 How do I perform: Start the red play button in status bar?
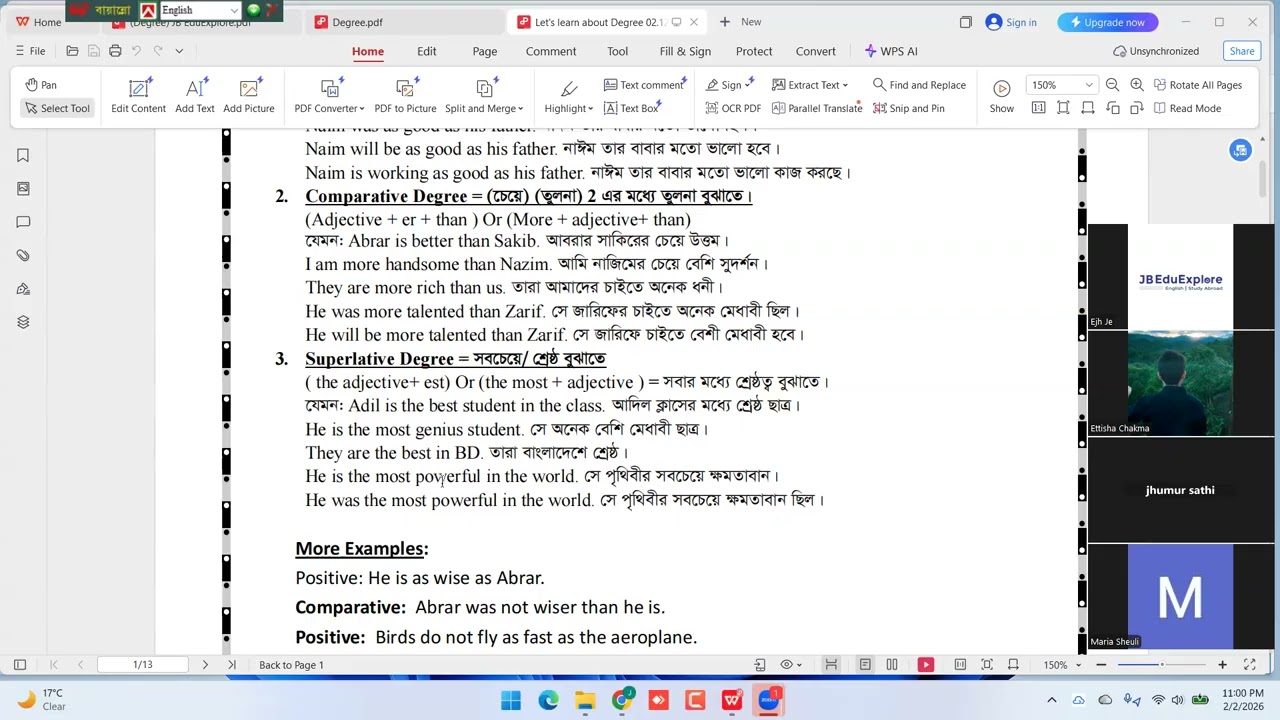coord(926,665)
